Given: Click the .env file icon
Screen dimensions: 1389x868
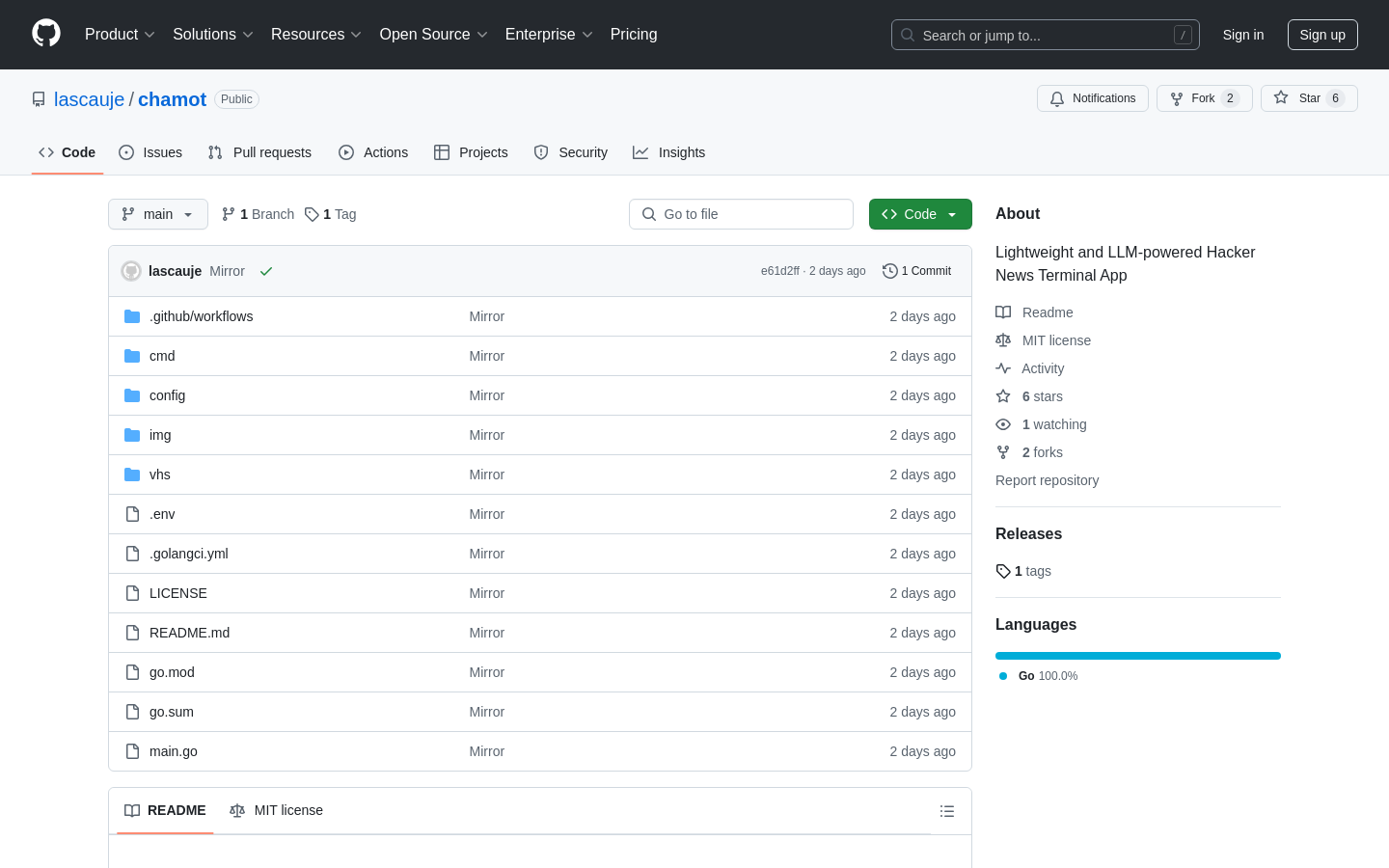Looking at the screenshot, I should pos(132,514).
